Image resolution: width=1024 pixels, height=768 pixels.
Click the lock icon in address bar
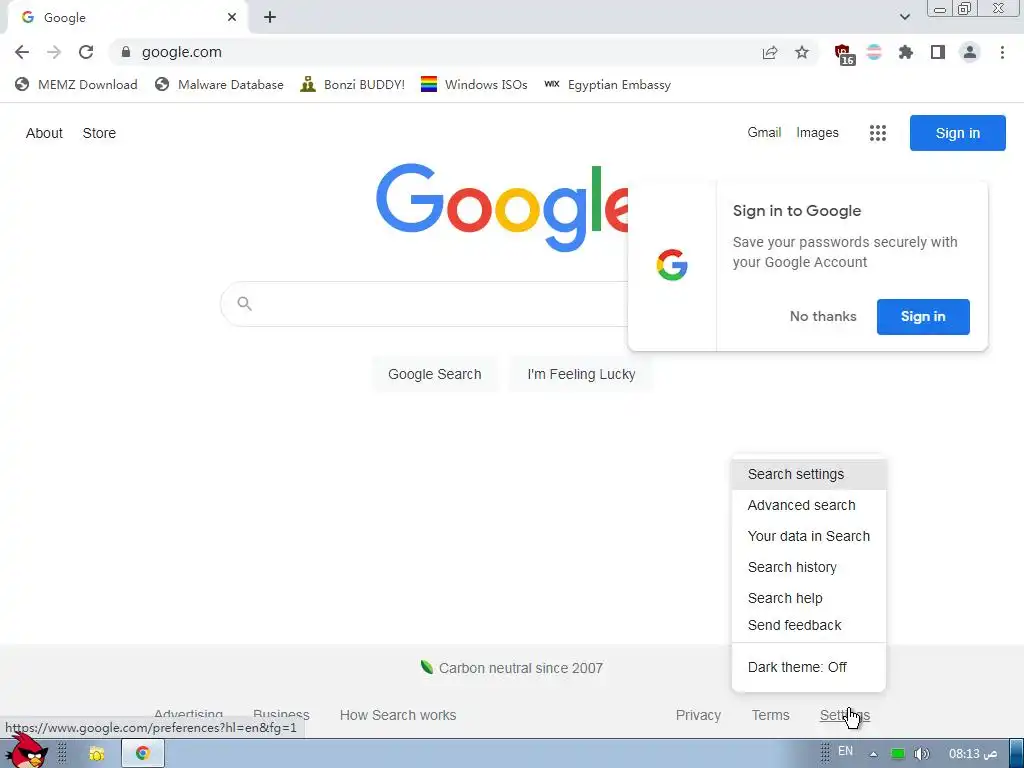click(126, 52)
